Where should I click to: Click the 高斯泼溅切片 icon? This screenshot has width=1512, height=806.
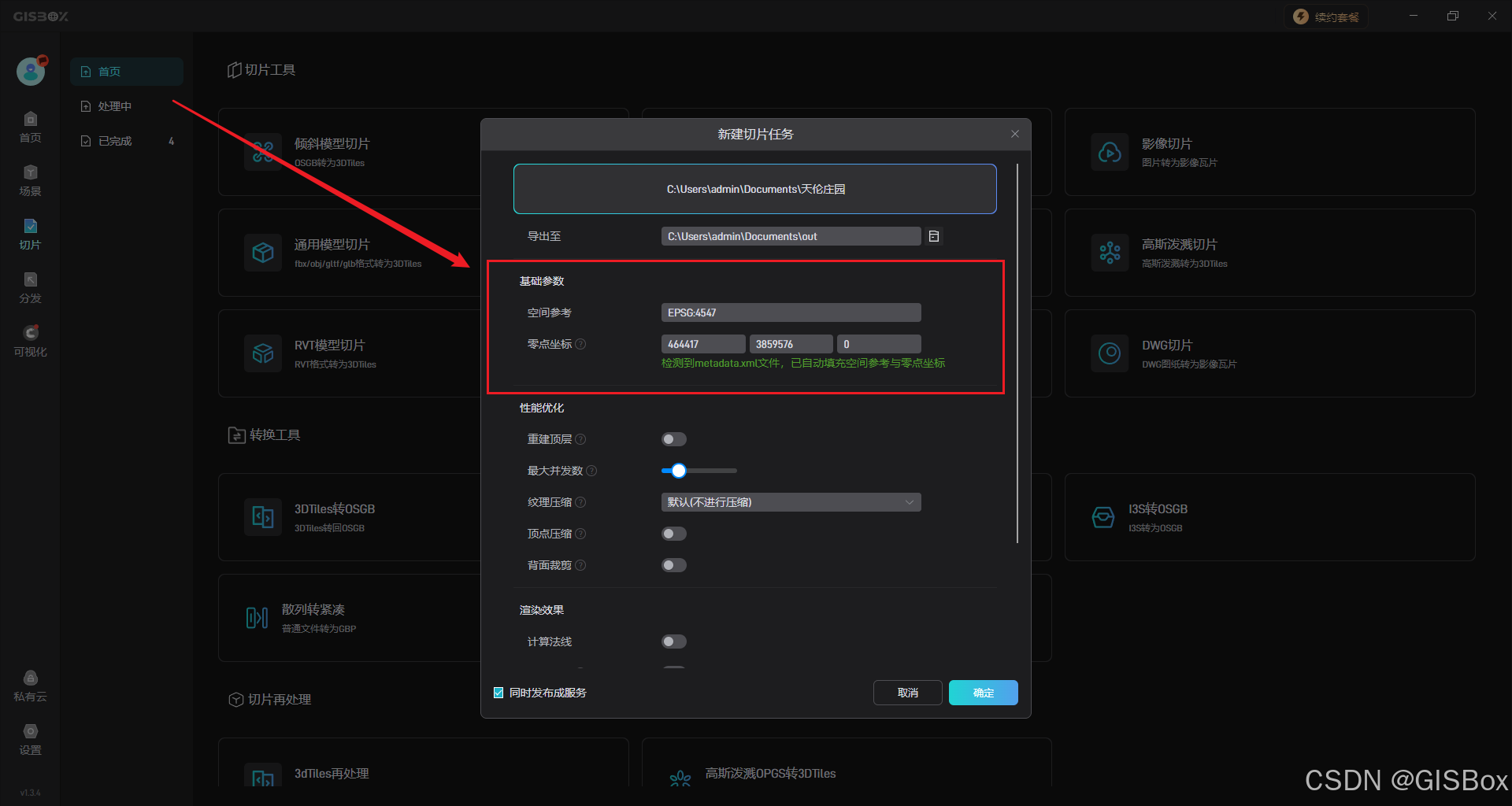1110,253
